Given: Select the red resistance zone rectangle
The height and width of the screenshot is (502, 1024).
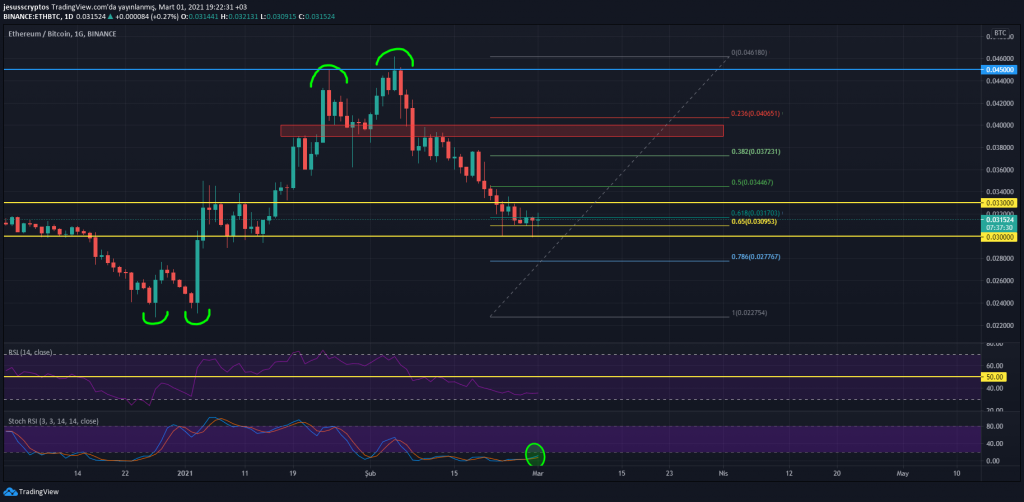Looking at the screenshot, I should [x=500, y=131].
